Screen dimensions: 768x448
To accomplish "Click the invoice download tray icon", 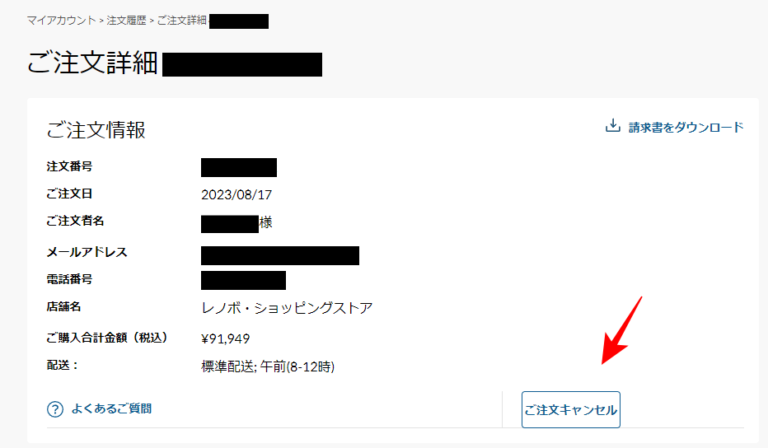I will click(612, 126).
